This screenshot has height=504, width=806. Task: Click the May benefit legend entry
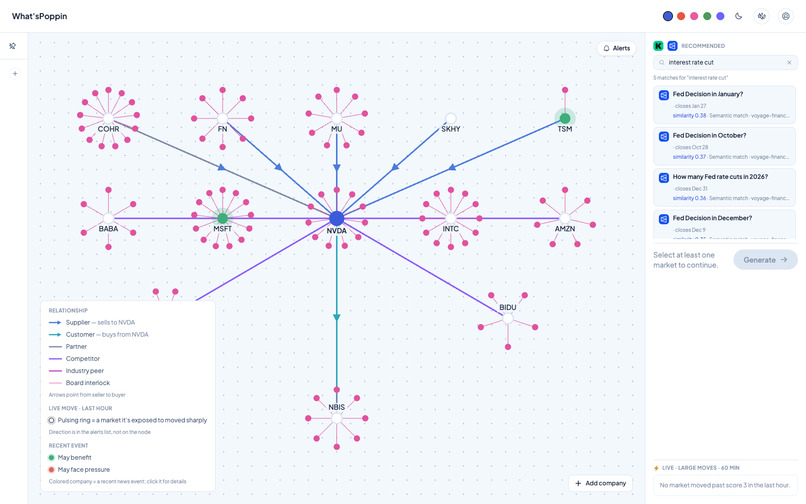(x=70, y=457)
